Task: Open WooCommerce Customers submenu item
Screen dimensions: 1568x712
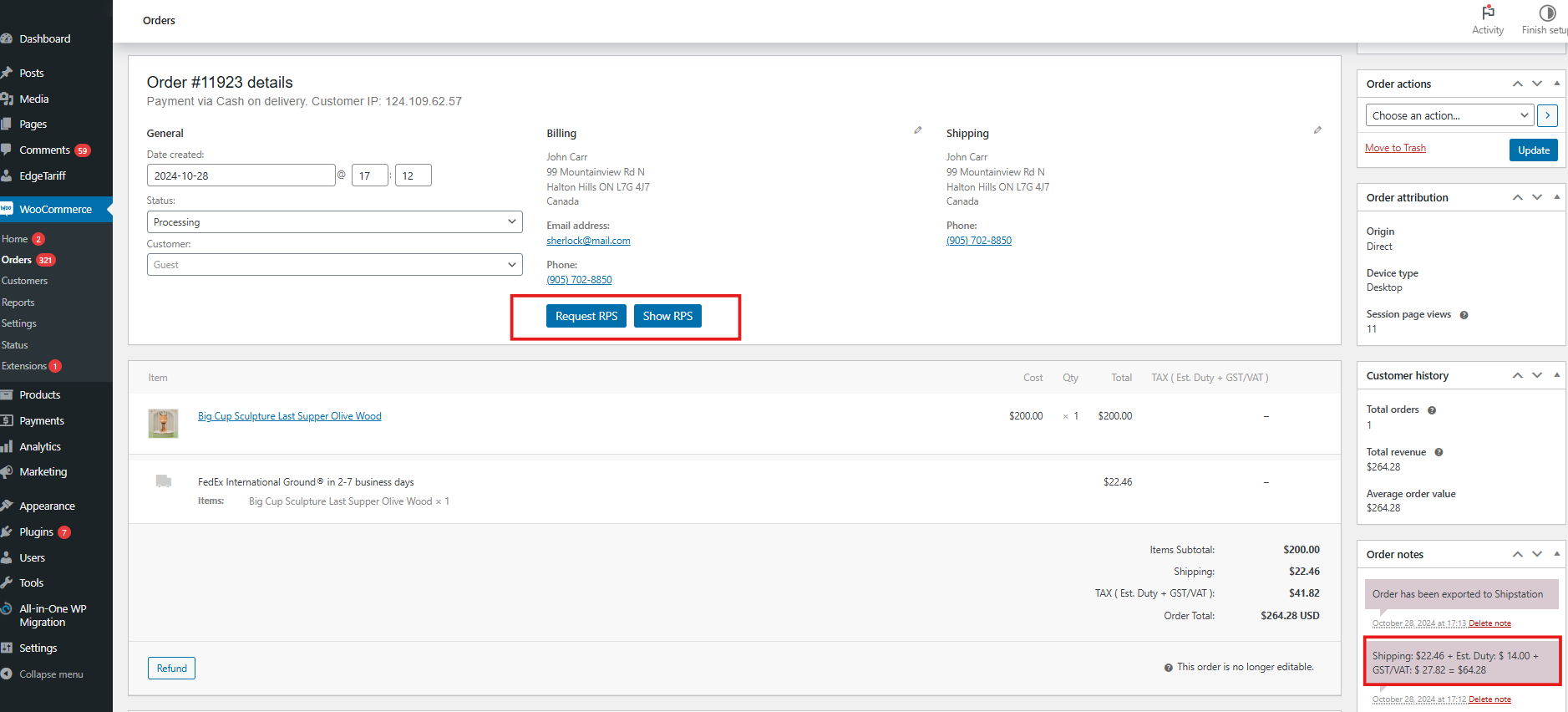Action: point(24,281)
